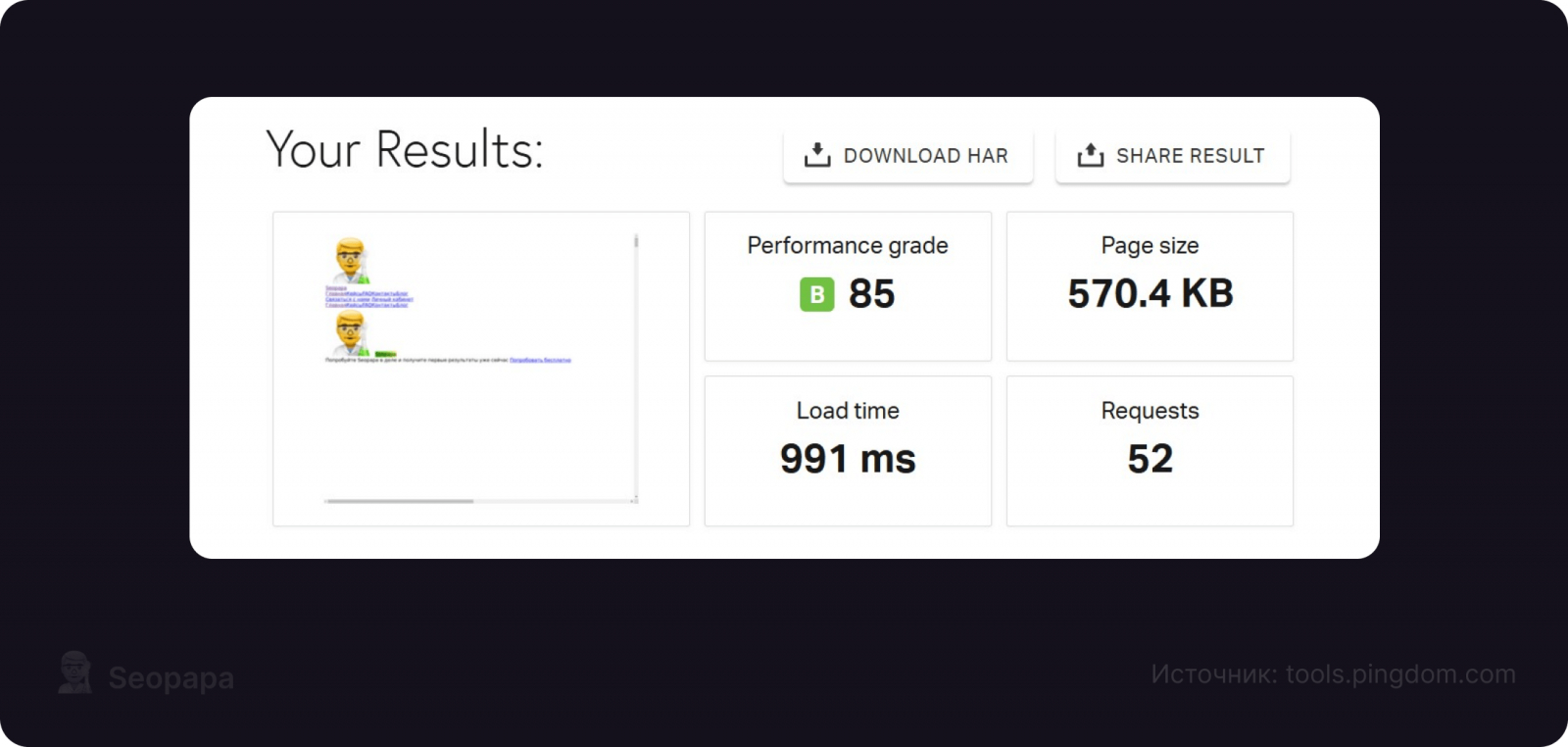
Task: Select the Performance grade label
Action: click(848, 245)
